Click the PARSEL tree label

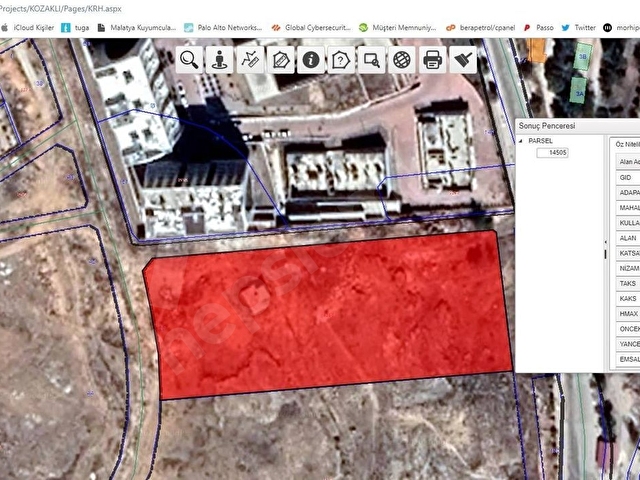coord(540,141)
